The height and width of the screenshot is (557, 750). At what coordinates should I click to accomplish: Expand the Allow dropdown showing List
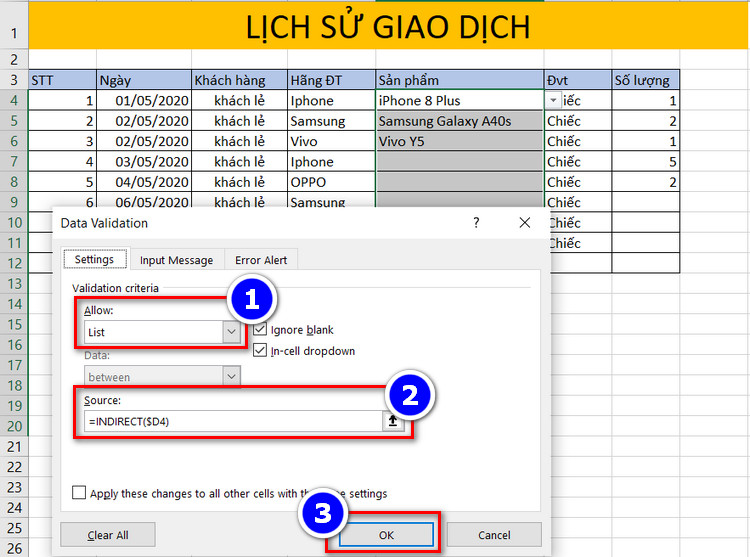tap(232, 332)
